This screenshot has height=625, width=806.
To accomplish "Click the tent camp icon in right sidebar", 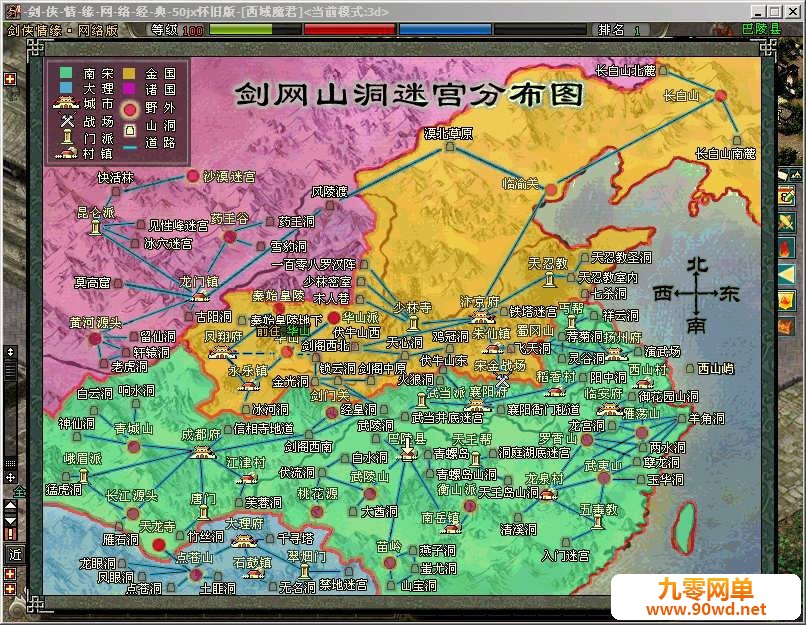I will (x=796, y=176).
